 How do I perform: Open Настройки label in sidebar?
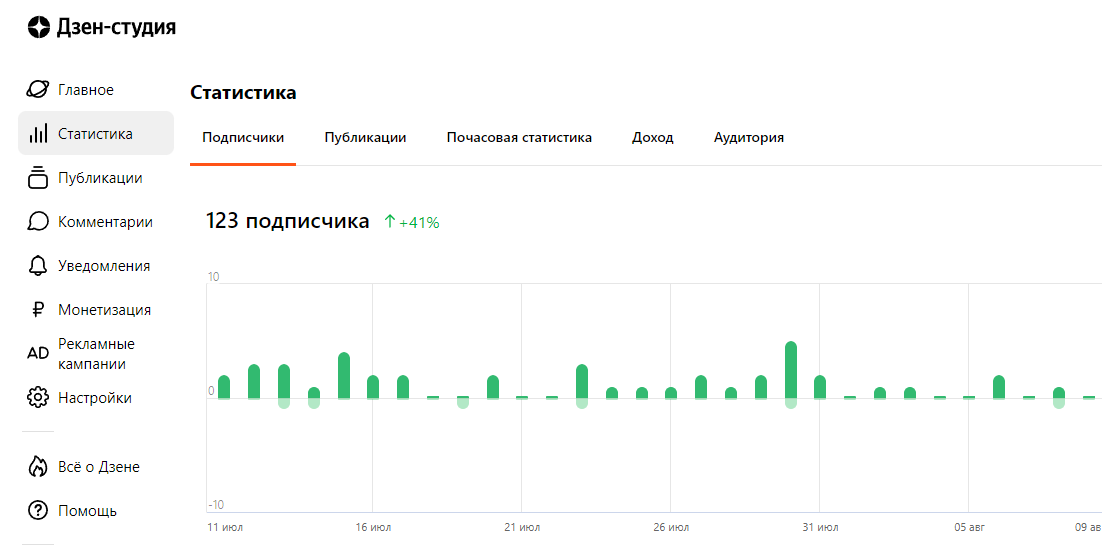pyautogui.click(x=95, y=398)
